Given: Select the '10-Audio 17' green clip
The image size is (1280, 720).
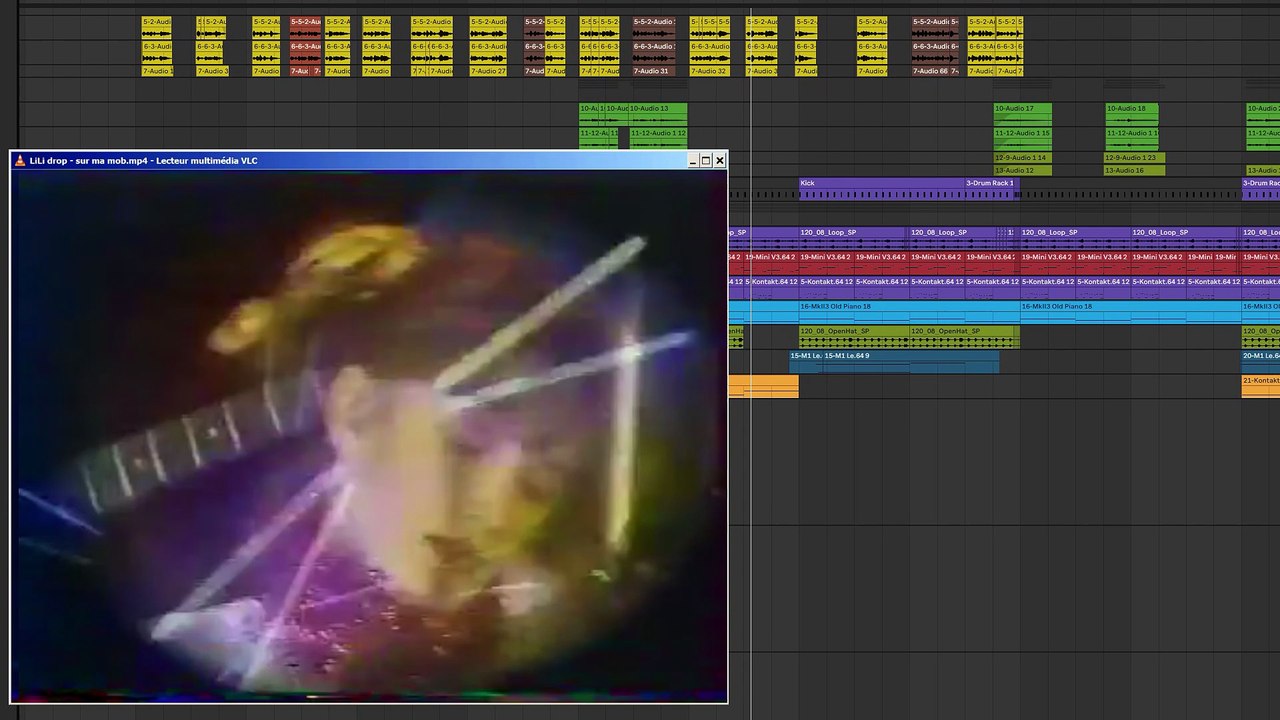Looking at the screenshot, I should click(x=1022, y=114).
